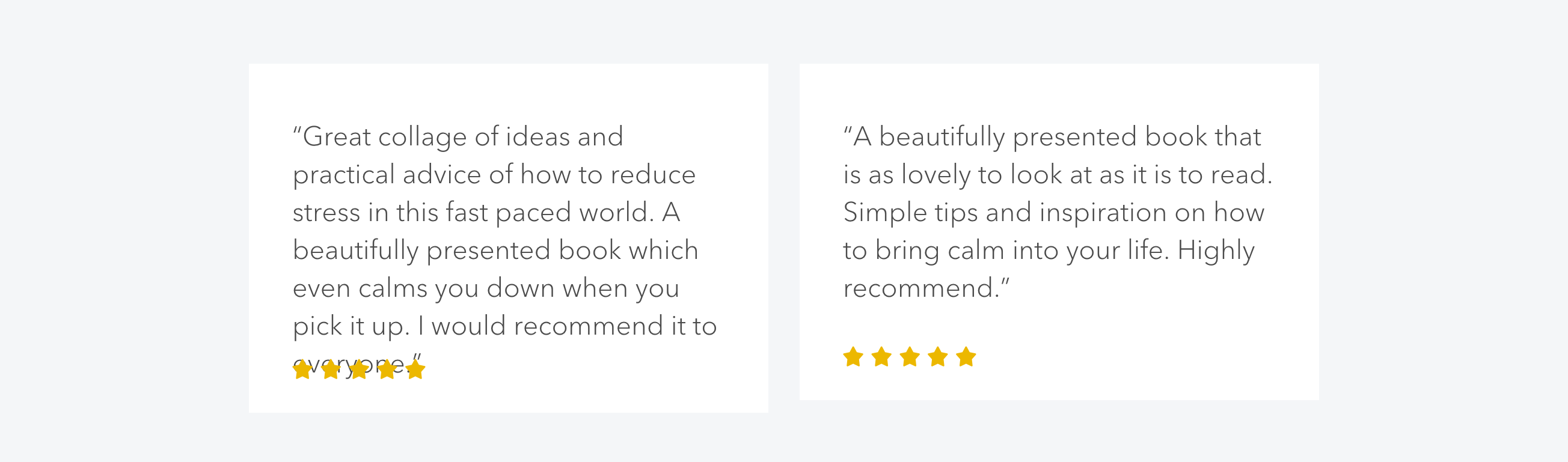
Task: Click first star in right review card
Action: [853, 357]
